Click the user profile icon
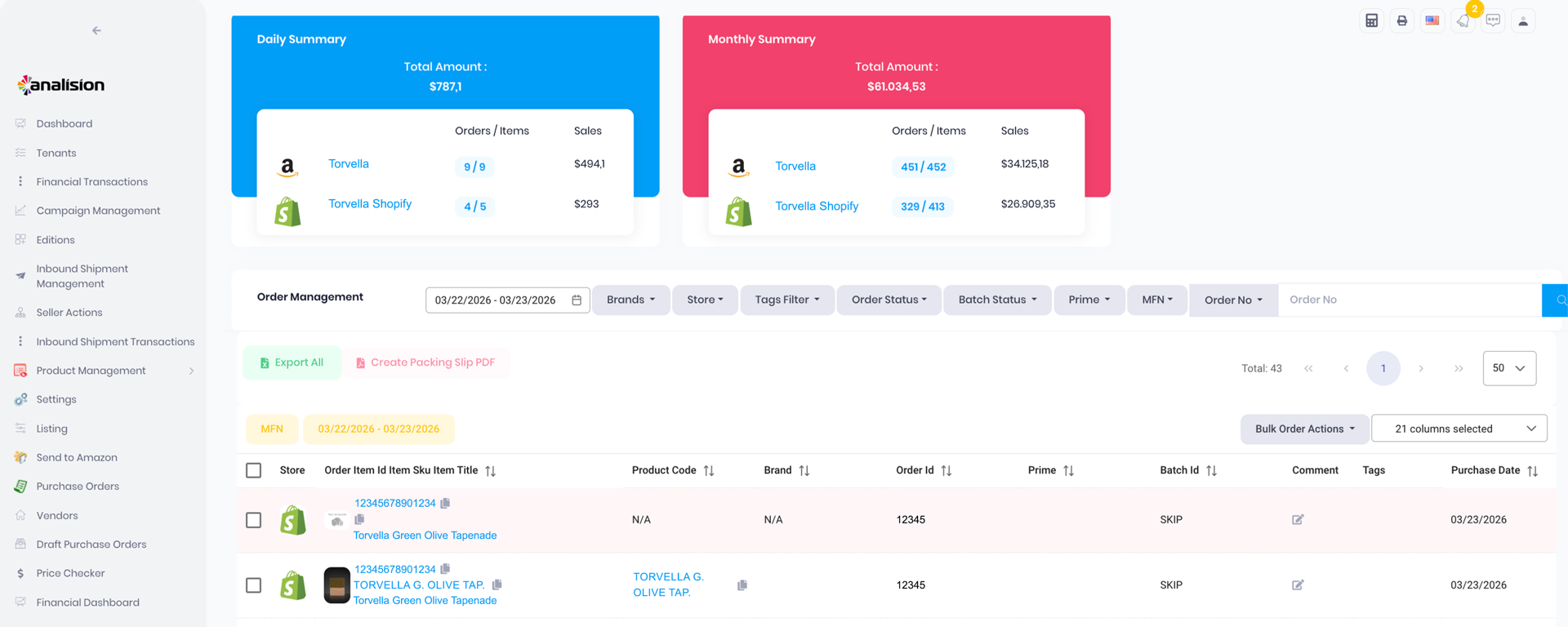 pos(1523,21)
